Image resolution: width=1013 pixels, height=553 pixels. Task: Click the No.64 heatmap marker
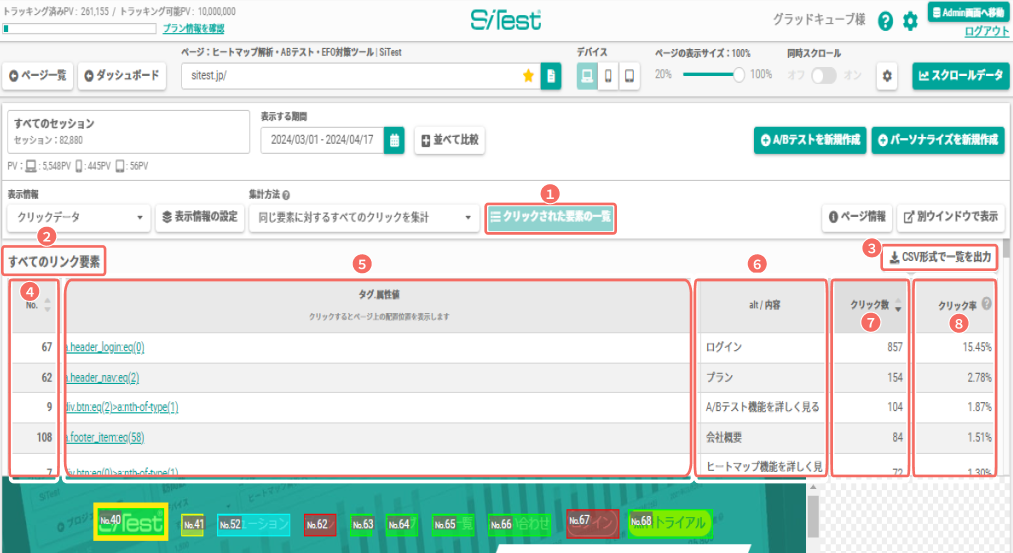coord(401,525)
